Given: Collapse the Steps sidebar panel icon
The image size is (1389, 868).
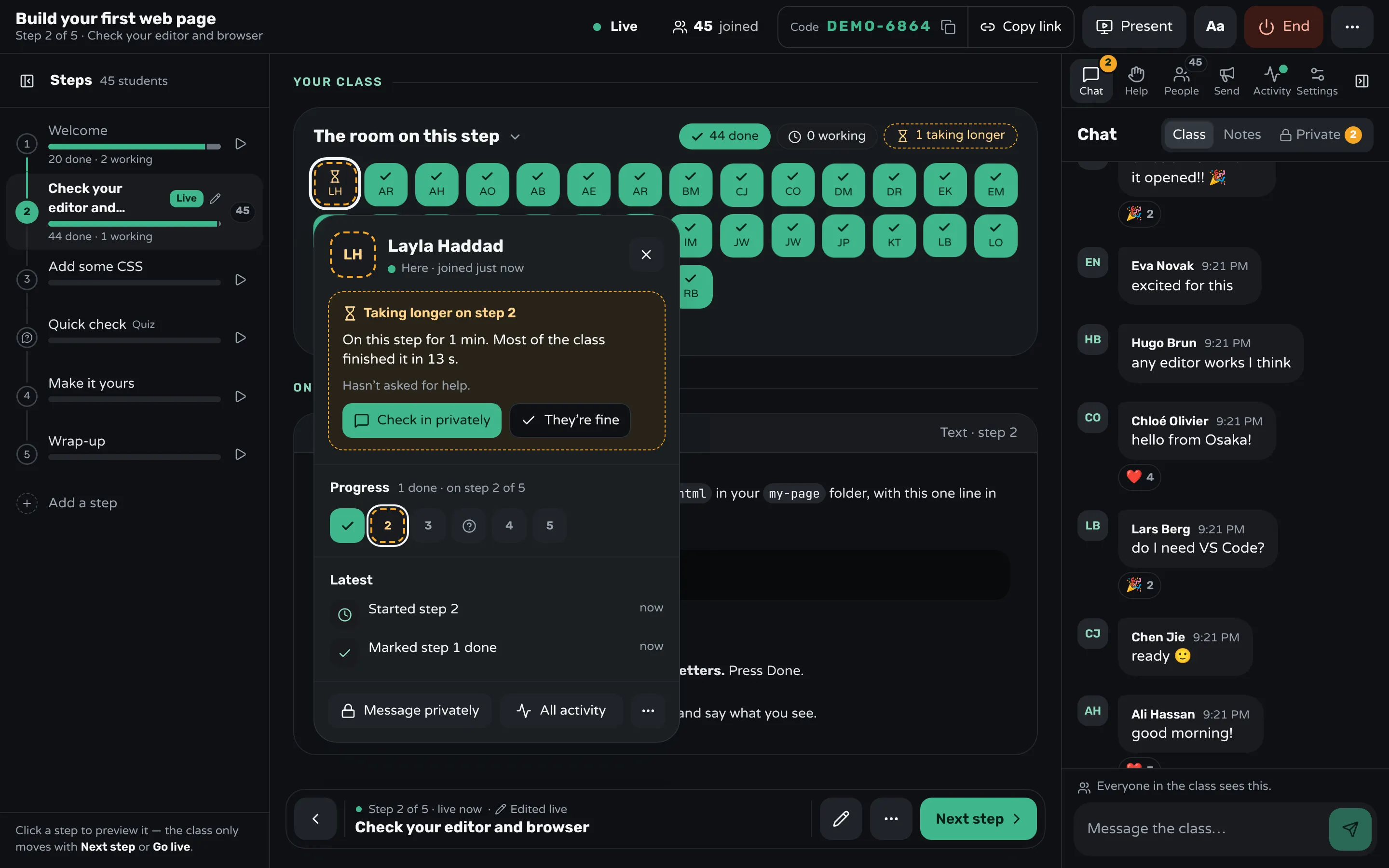Looking at the screenshot, I should (x=27, y=81).
